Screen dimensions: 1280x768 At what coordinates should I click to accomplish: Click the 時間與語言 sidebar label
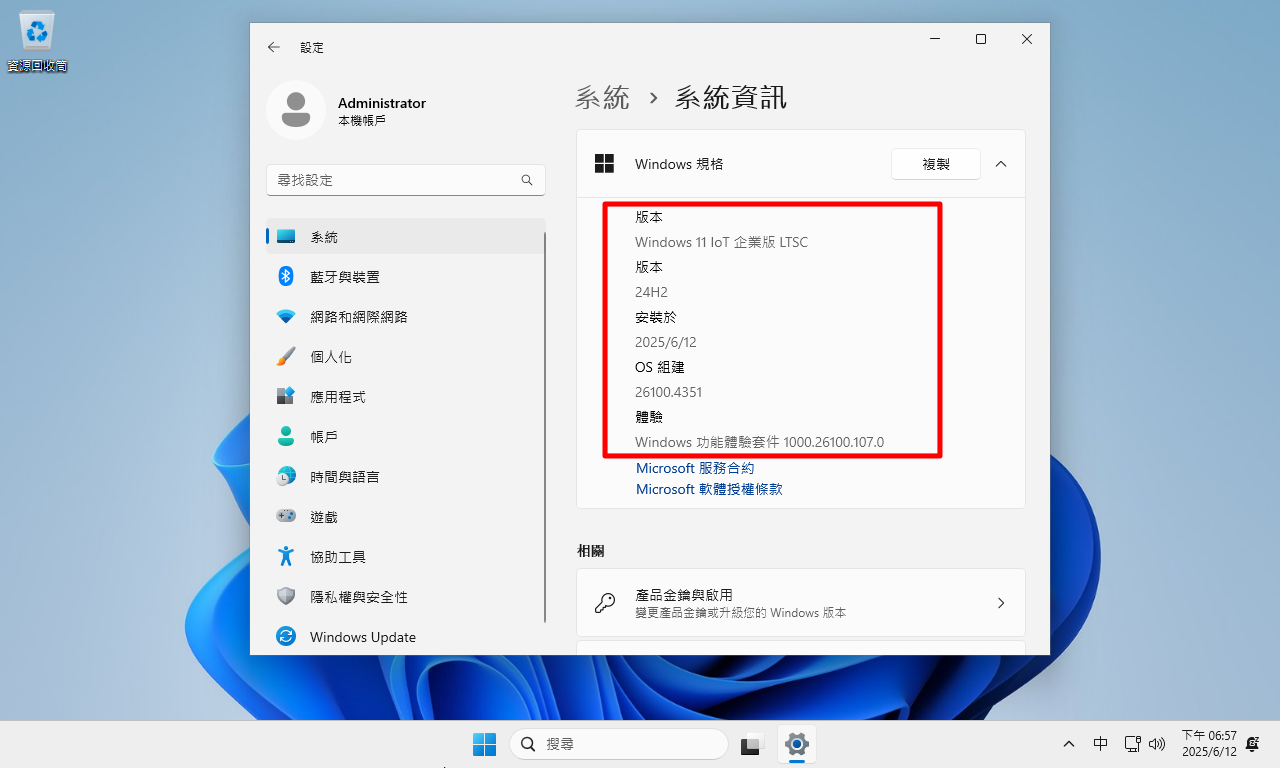(345, 477)
